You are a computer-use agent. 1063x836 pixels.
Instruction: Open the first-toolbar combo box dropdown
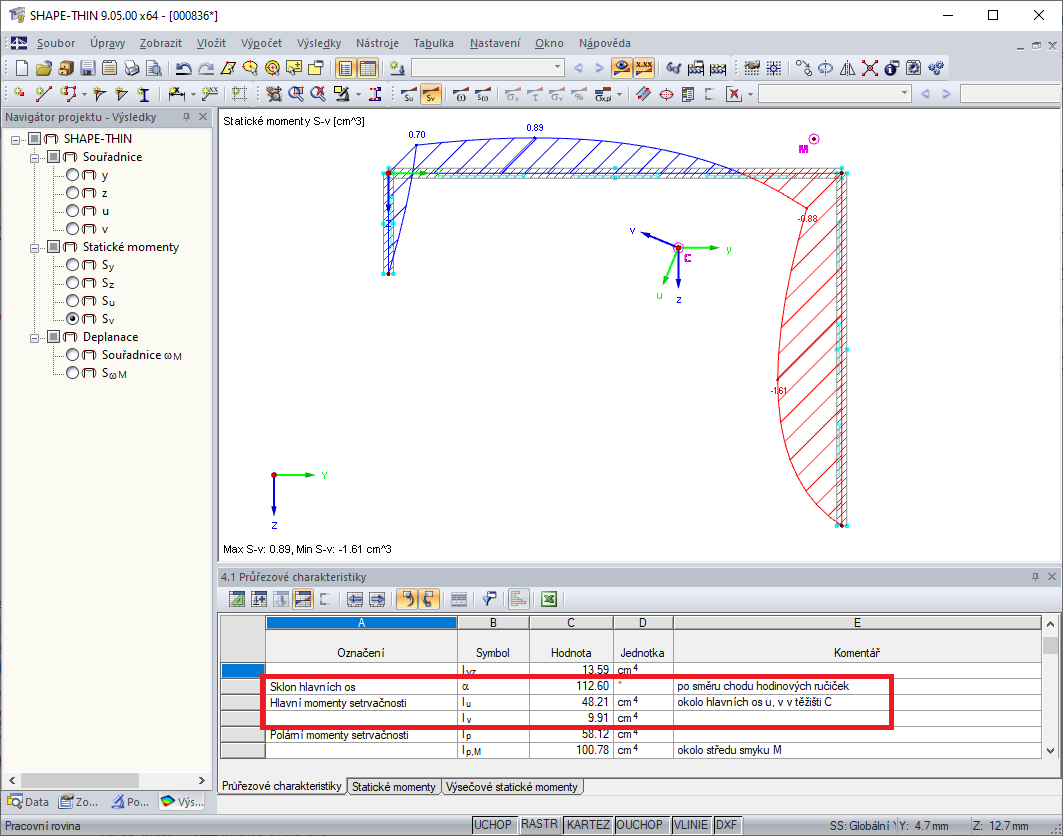click(557, 67)
